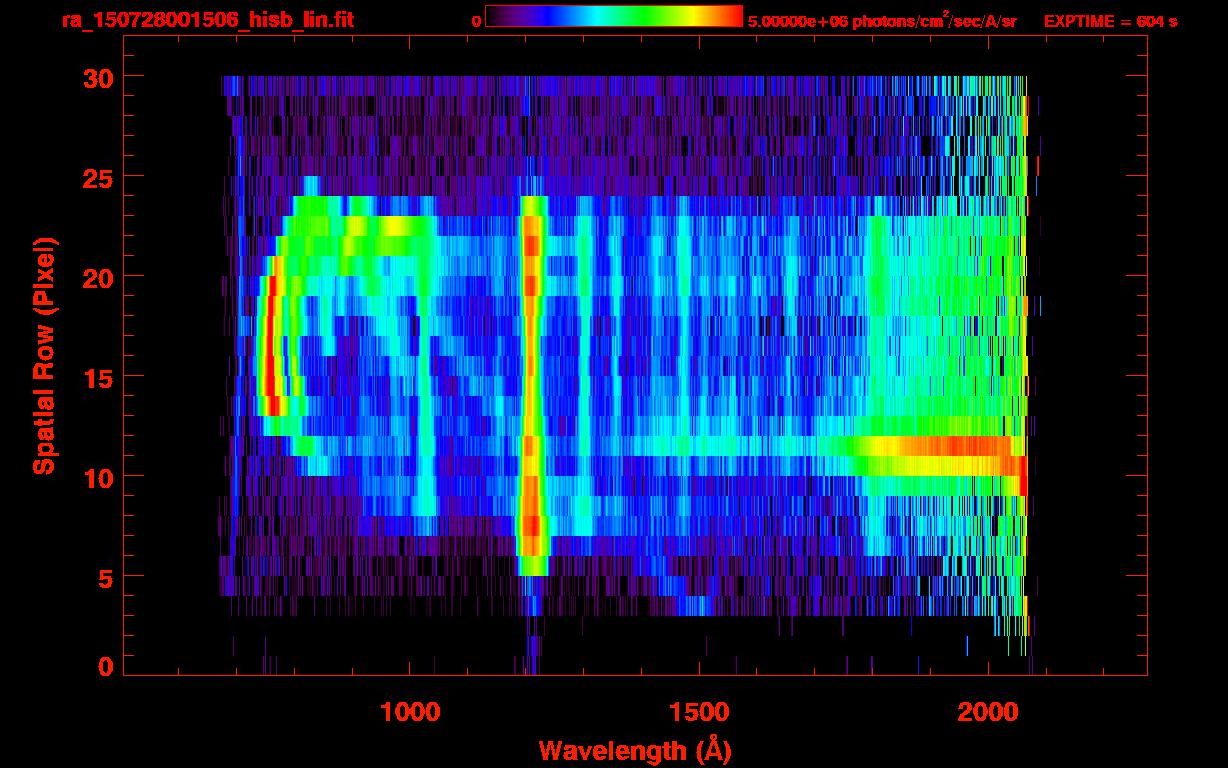Click the y-axis tick label 15
The width and height of the screenshot is (1228, 768).
point(98,377)
